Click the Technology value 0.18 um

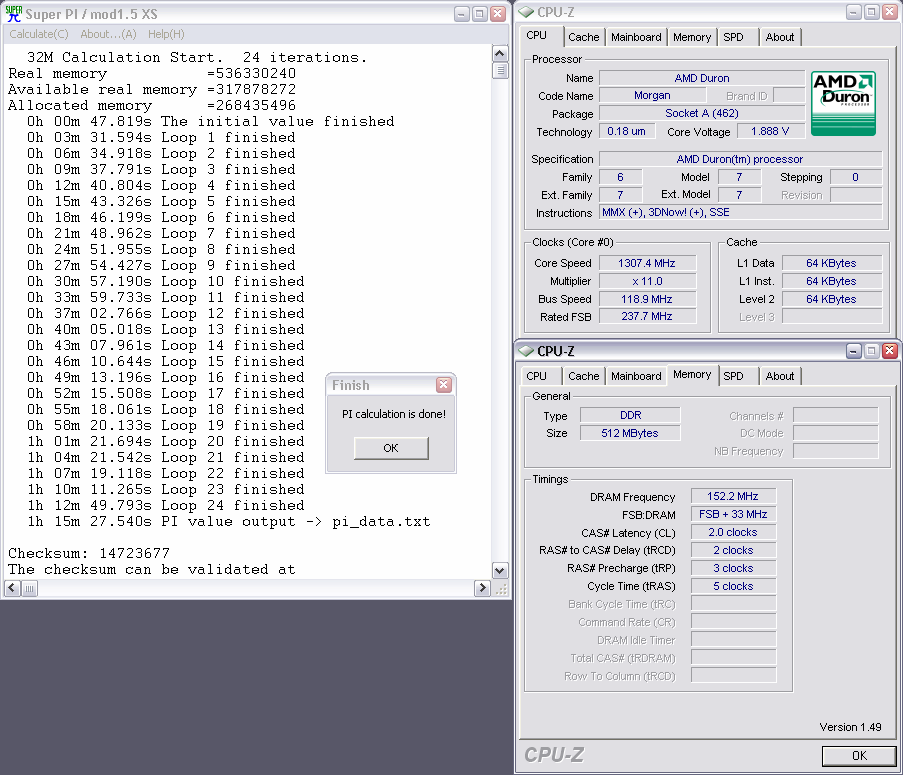626,131
